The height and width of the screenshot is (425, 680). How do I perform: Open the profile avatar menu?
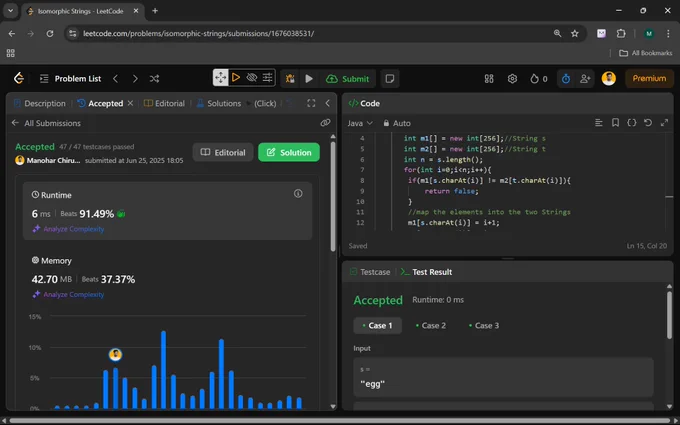click(x=608, y=78)
